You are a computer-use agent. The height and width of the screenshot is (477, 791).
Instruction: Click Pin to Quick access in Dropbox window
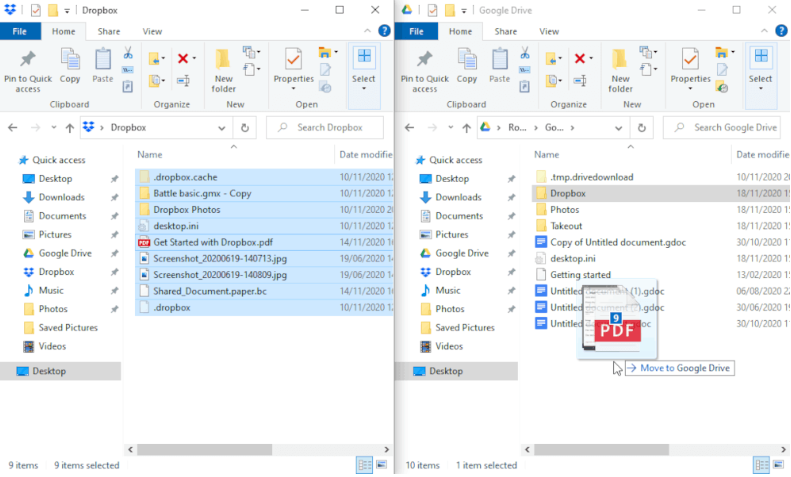pyautogui.click(x=28, y=68)
